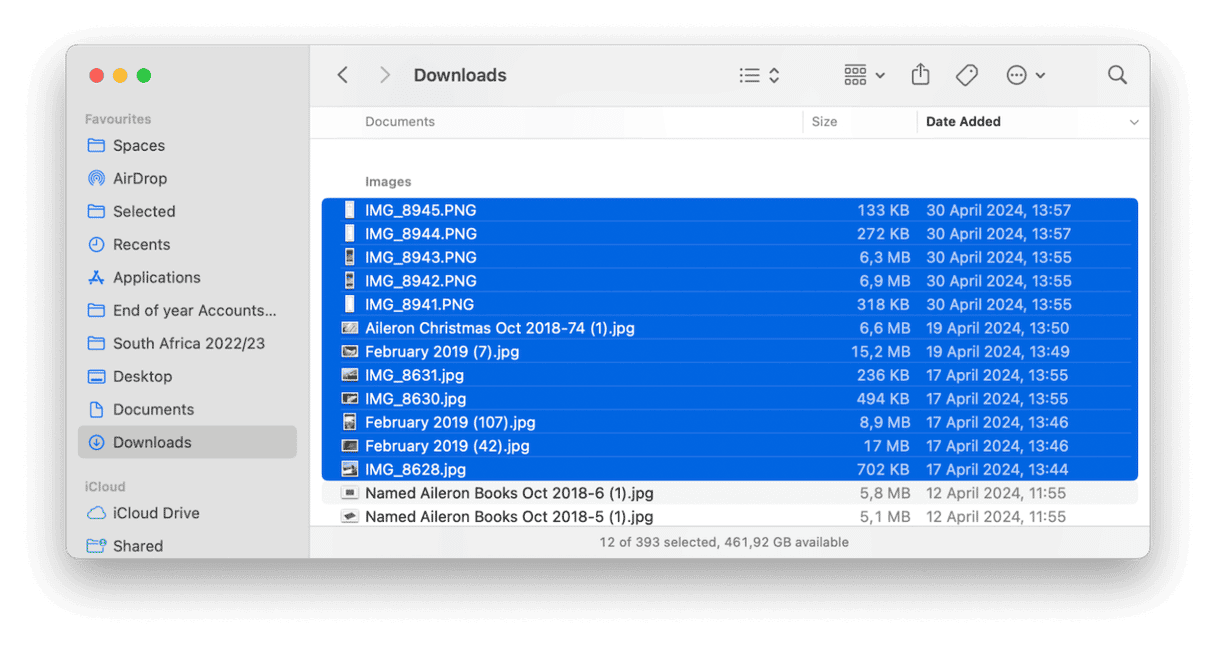The height and width of the screenshot is (646, 1216).
Task: Click the Search icon in the toolbar
Action: pyautogui.click(x=1117, y=74)
